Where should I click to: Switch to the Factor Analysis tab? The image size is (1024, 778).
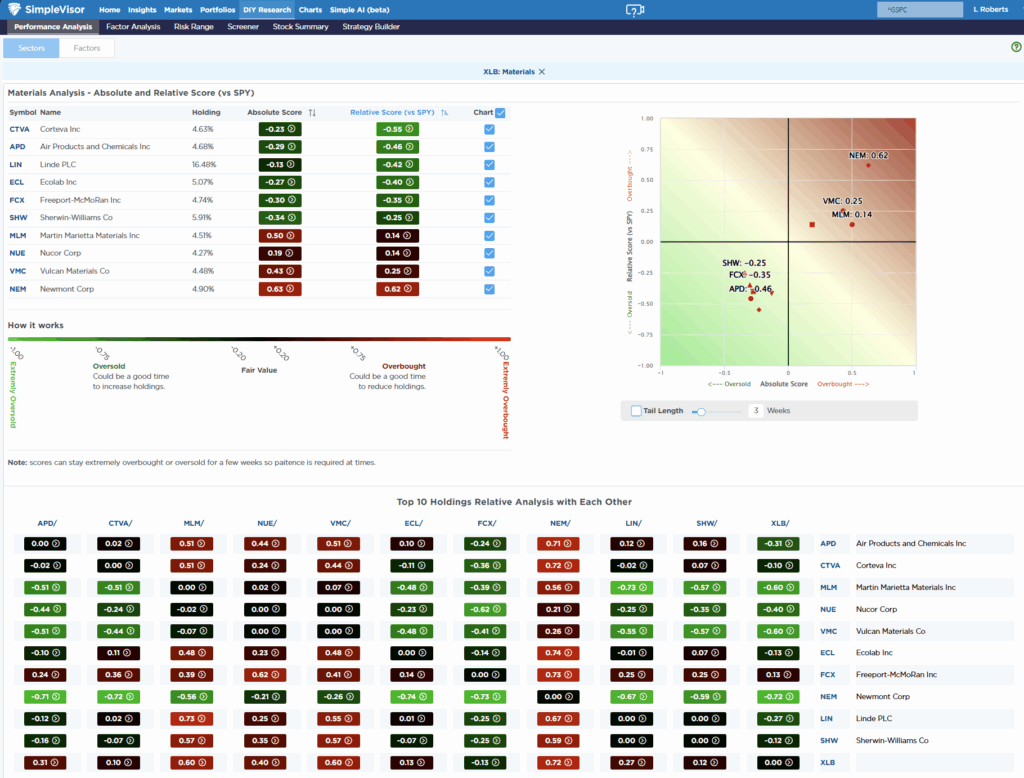pyautogui.click(x=132, y=27)
